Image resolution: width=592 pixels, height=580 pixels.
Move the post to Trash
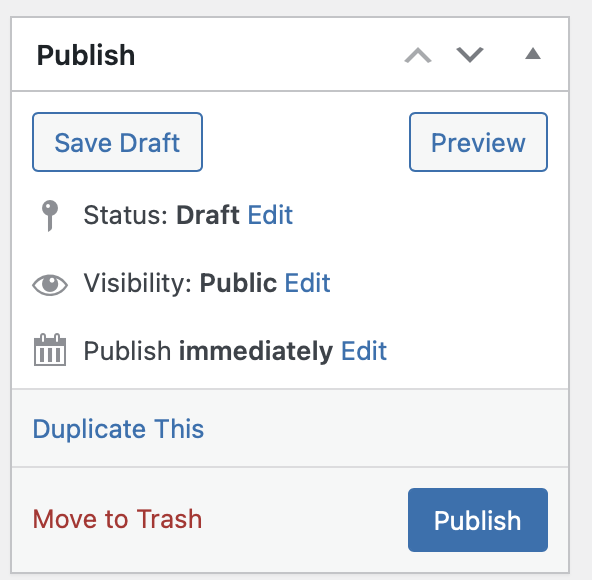(x=117, y=519)
